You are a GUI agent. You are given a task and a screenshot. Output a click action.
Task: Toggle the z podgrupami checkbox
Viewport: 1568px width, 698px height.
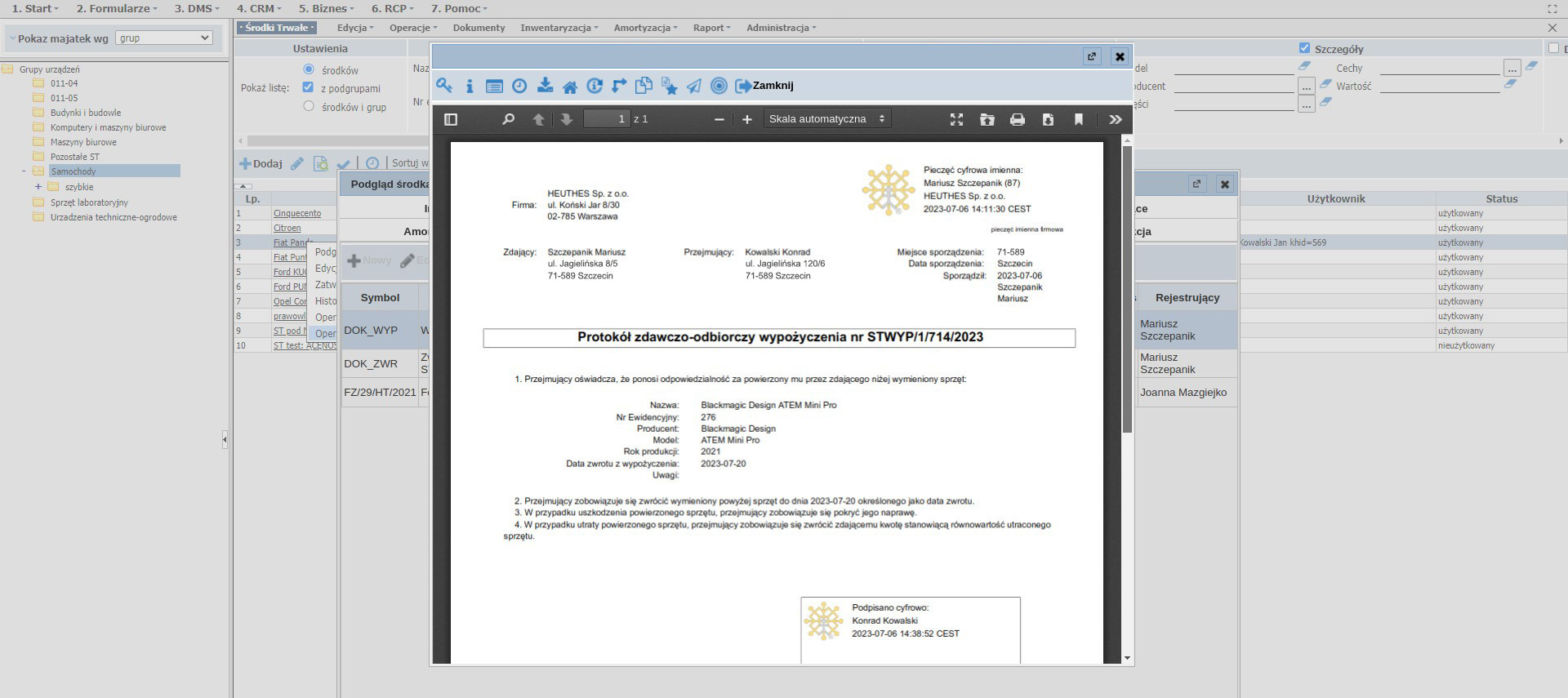point(308,87)
